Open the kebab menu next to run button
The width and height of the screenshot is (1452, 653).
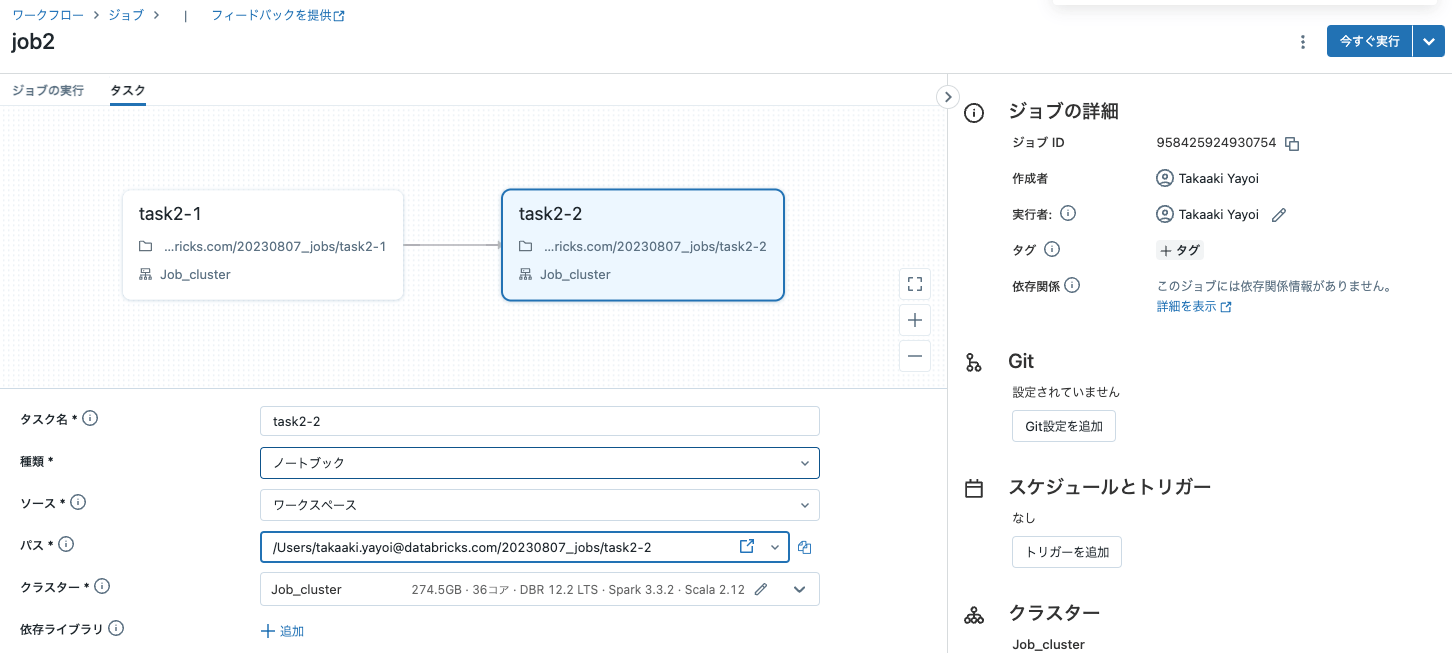click(x=1302, y=42)
